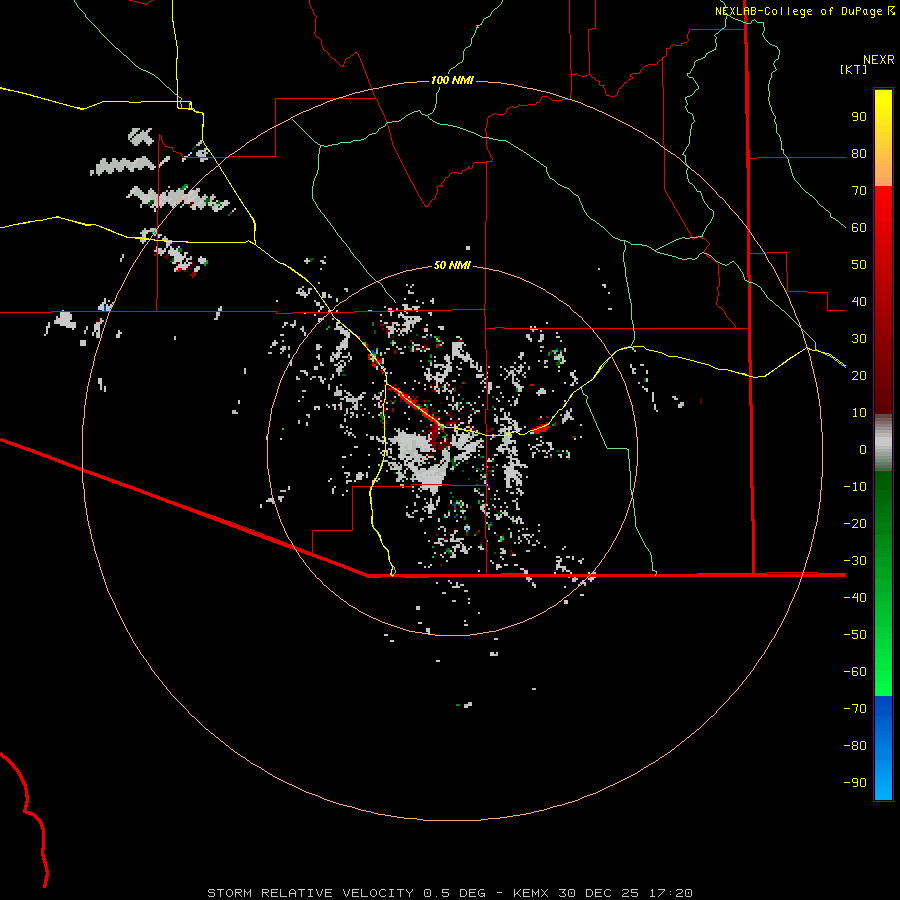This screenshot has height=900, width=900.
Task: Select the -80 value on velocity scale
Action: pos(855,746)
